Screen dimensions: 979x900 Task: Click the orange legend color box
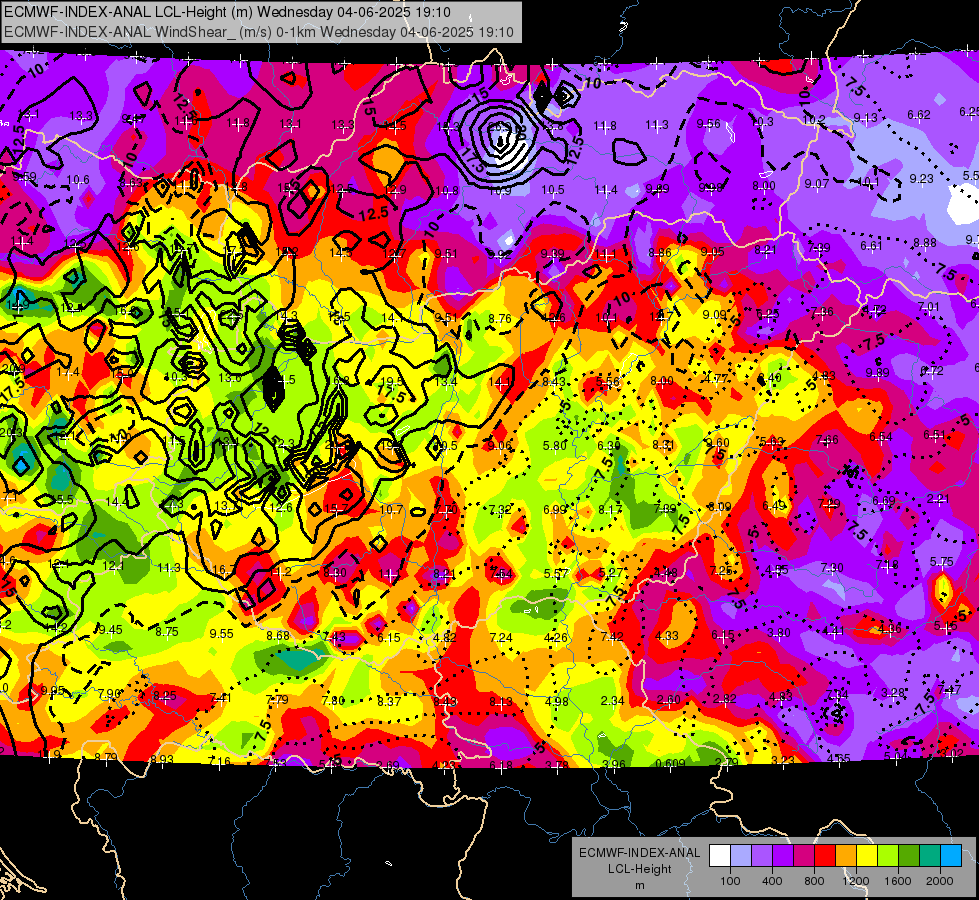[x=846, y=856]
